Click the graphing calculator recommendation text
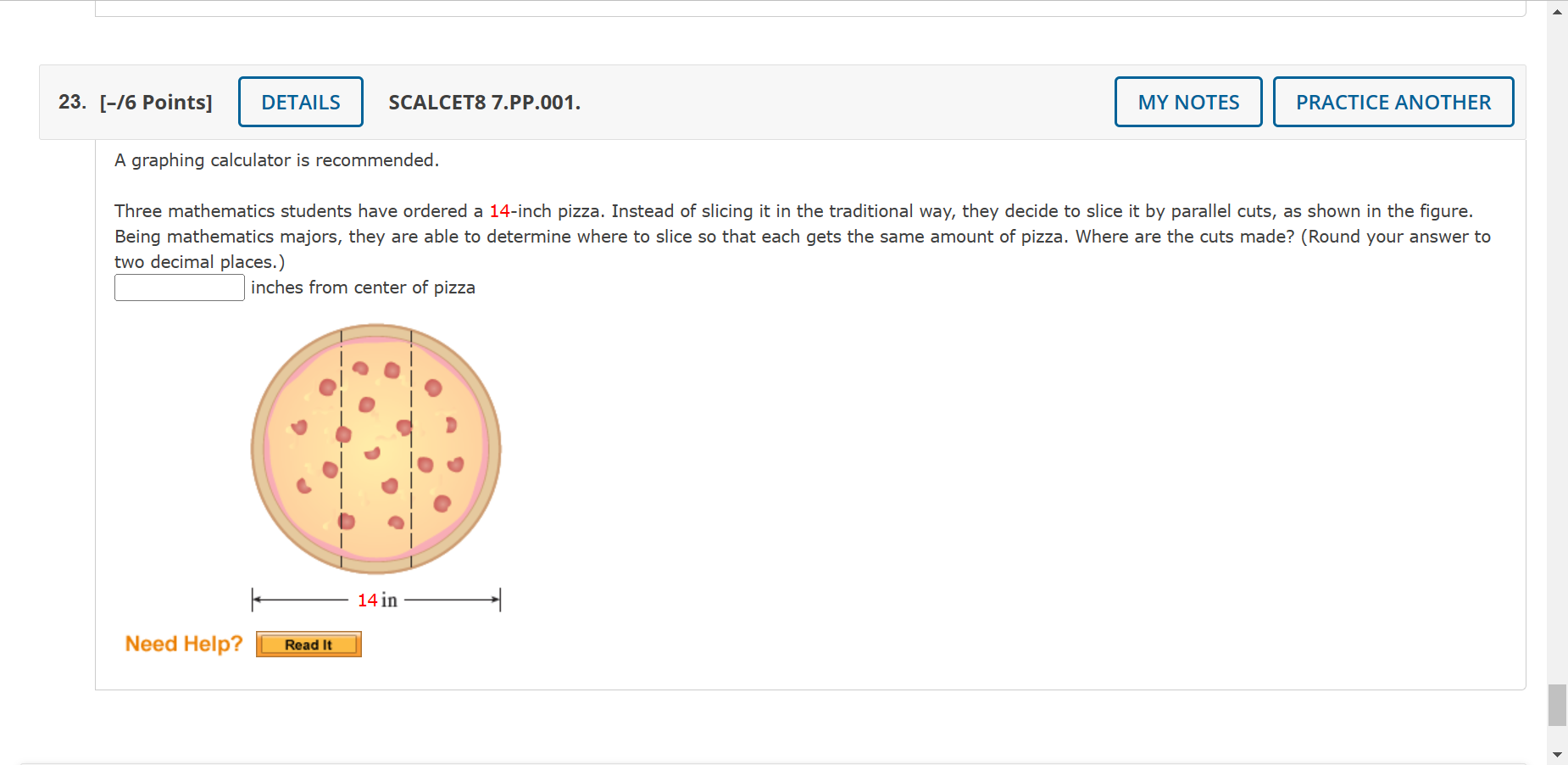The height and width of the screenshot is (765, 1568). [x=277, y=159]
